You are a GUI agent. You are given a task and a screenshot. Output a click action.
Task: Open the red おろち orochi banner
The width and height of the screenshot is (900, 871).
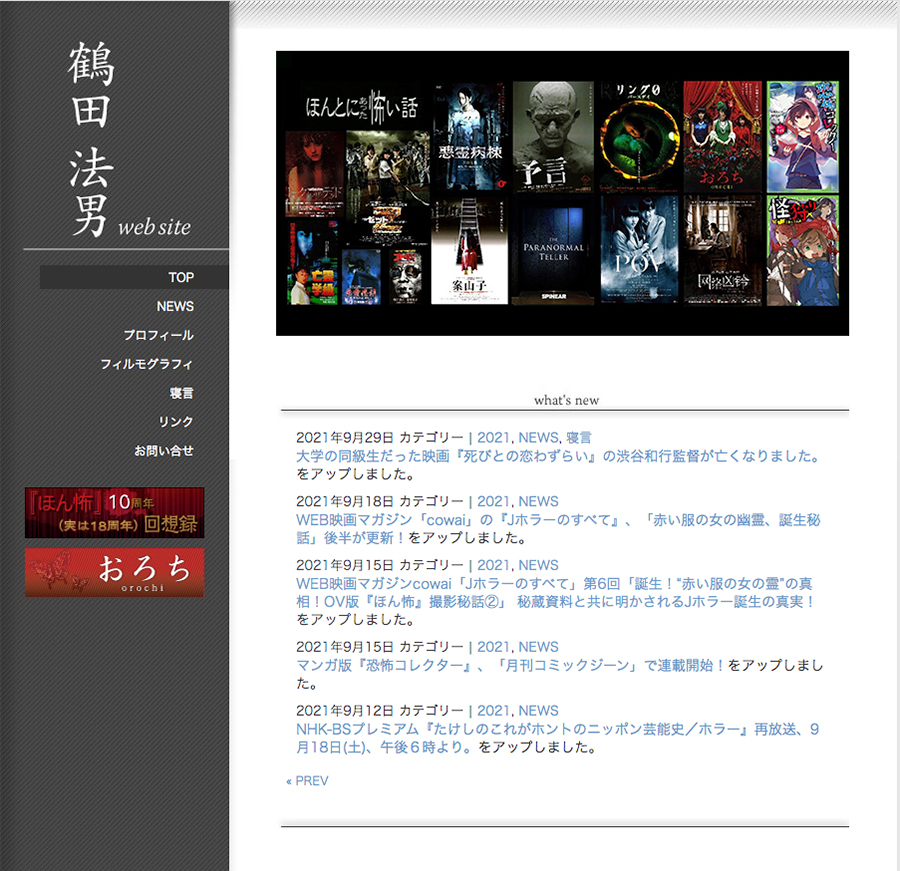point(115,573)
